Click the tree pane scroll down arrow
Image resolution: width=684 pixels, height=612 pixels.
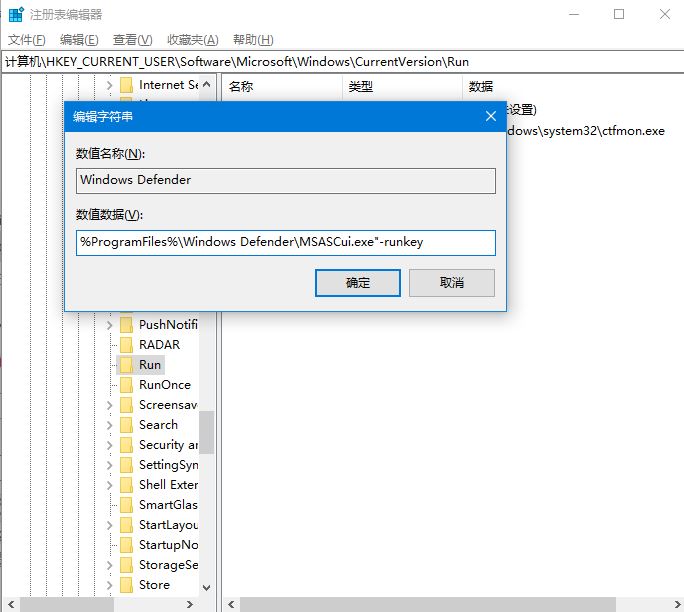tap(207, 588)
